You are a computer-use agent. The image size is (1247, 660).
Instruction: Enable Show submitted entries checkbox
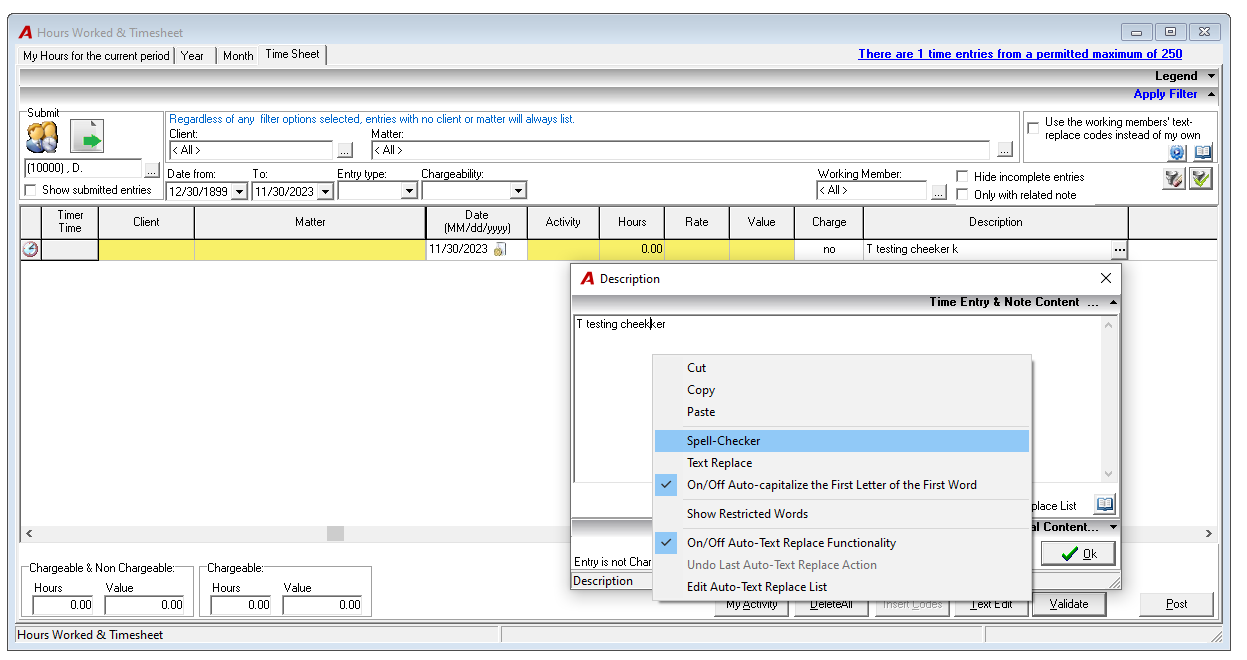point(31,190)
